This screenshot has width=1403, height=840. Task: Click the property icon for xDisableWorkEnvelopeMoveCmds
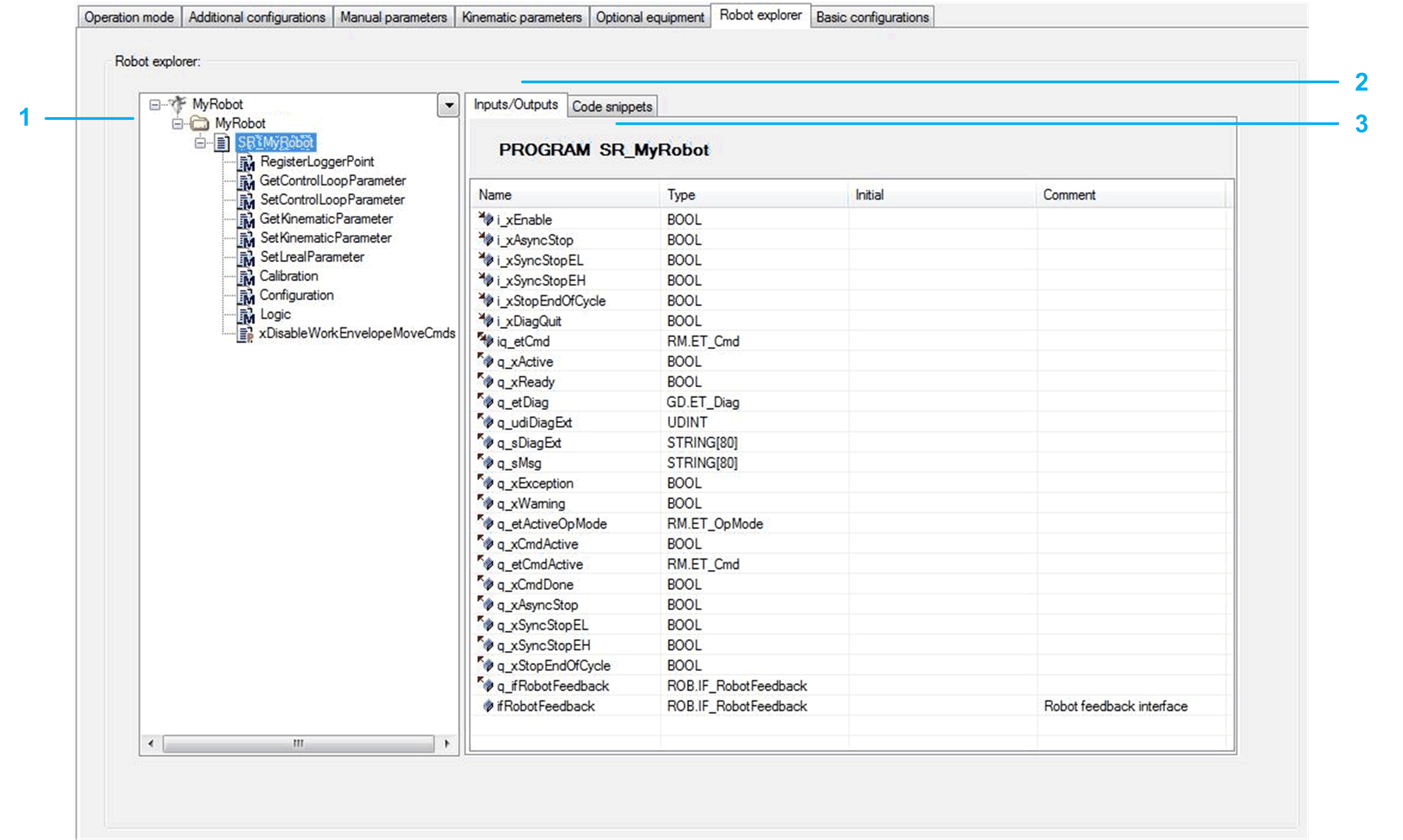pos(245,334)
